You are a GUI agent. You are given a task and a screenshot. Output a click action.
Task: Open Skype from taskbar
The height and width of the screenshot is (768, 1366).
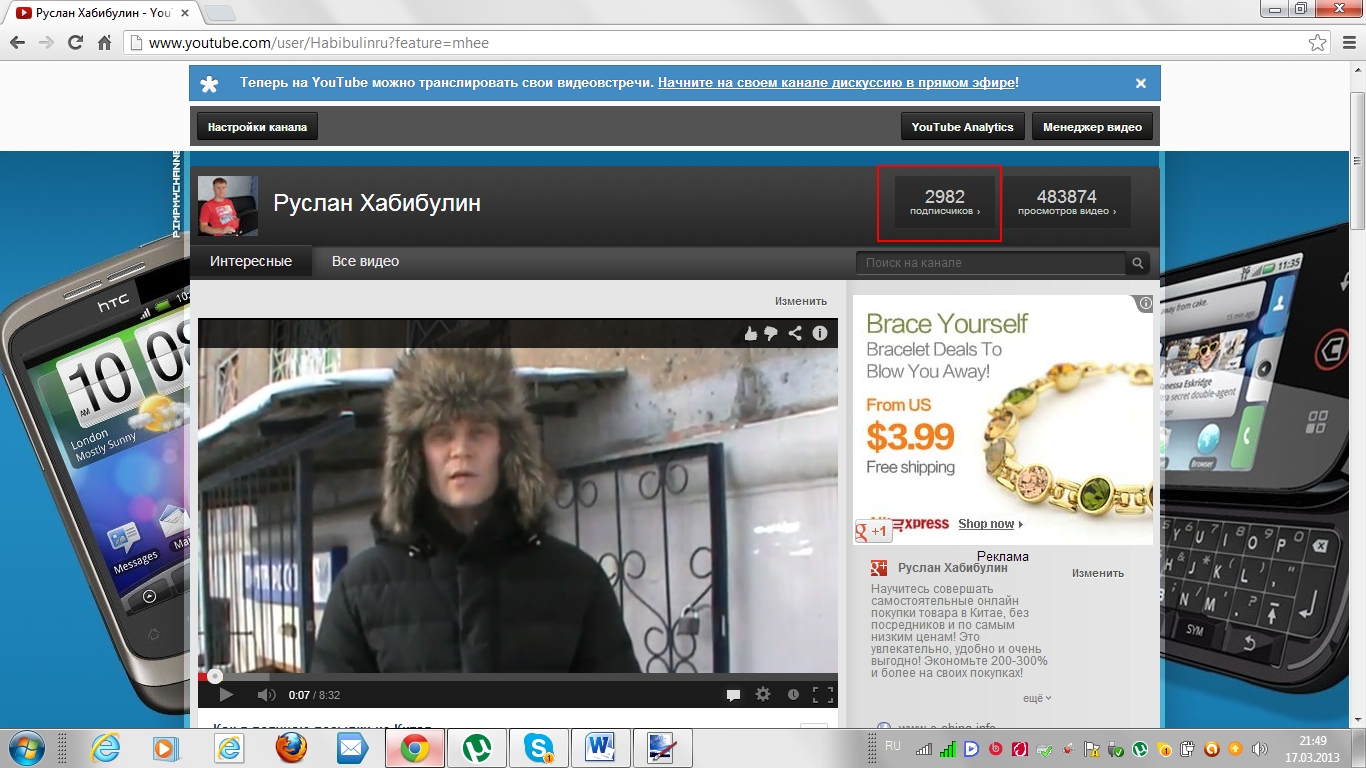(x=538, y=748)
